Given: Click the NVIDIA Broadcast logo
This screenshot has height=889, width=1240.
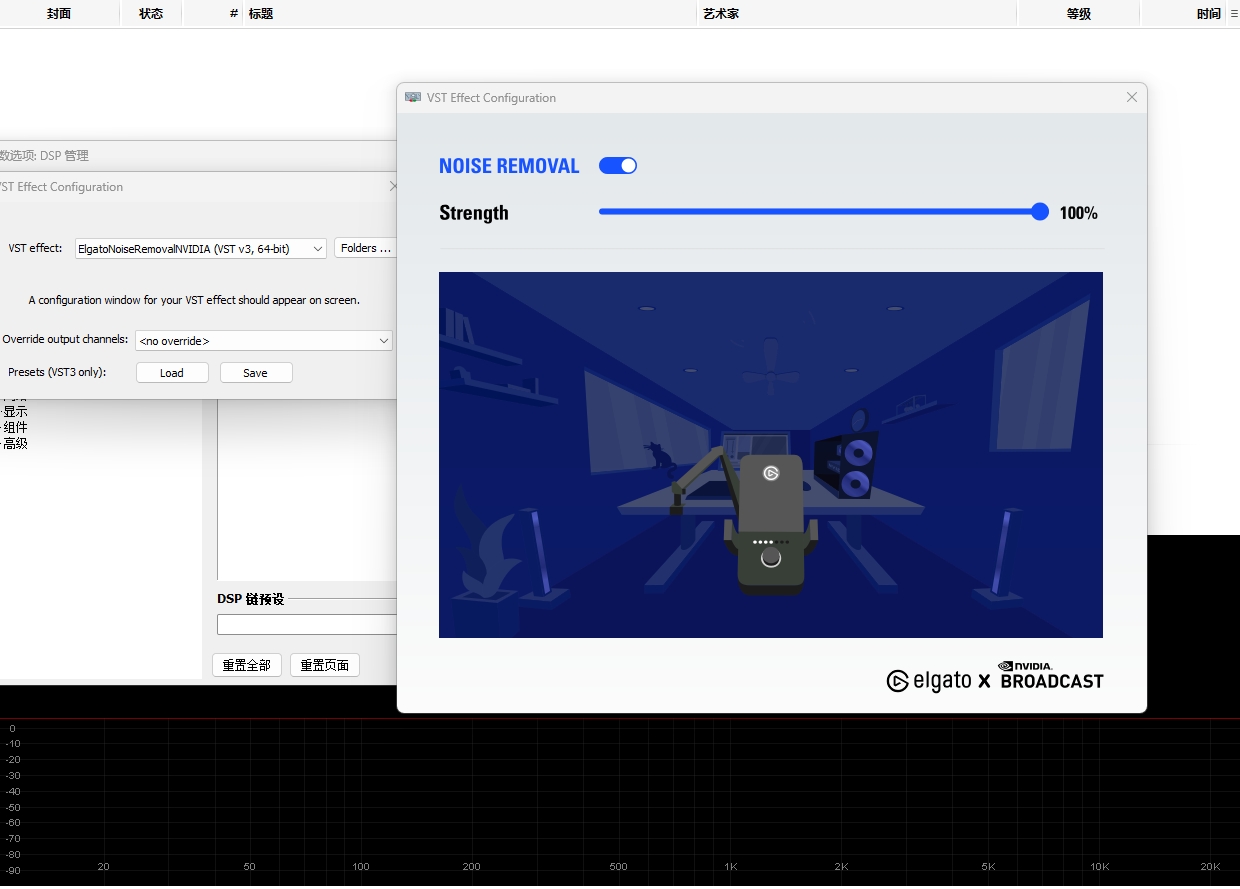Looking at the screenshot, I should coord(1051,676).
